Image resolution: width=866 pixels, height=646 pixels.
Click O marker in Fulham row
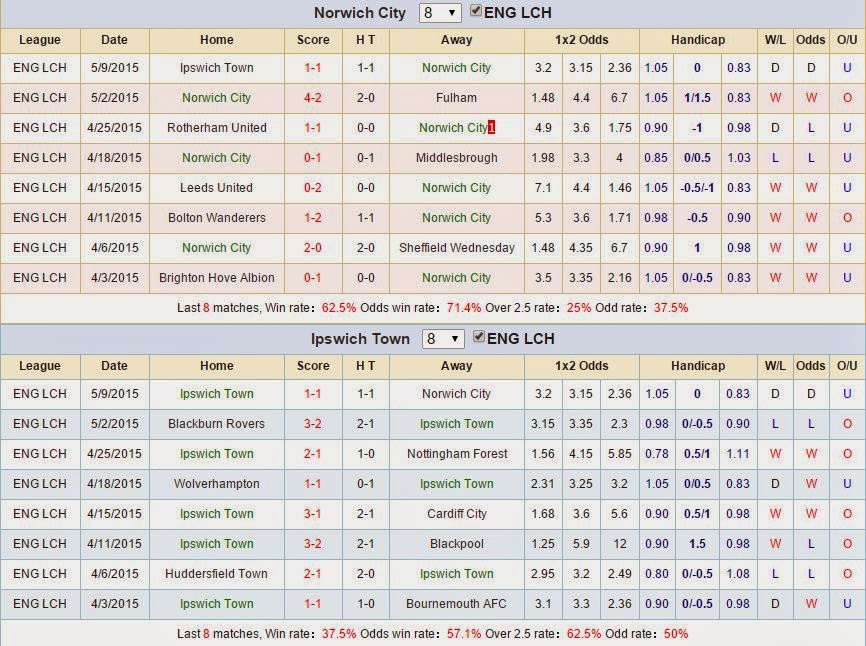847,98
